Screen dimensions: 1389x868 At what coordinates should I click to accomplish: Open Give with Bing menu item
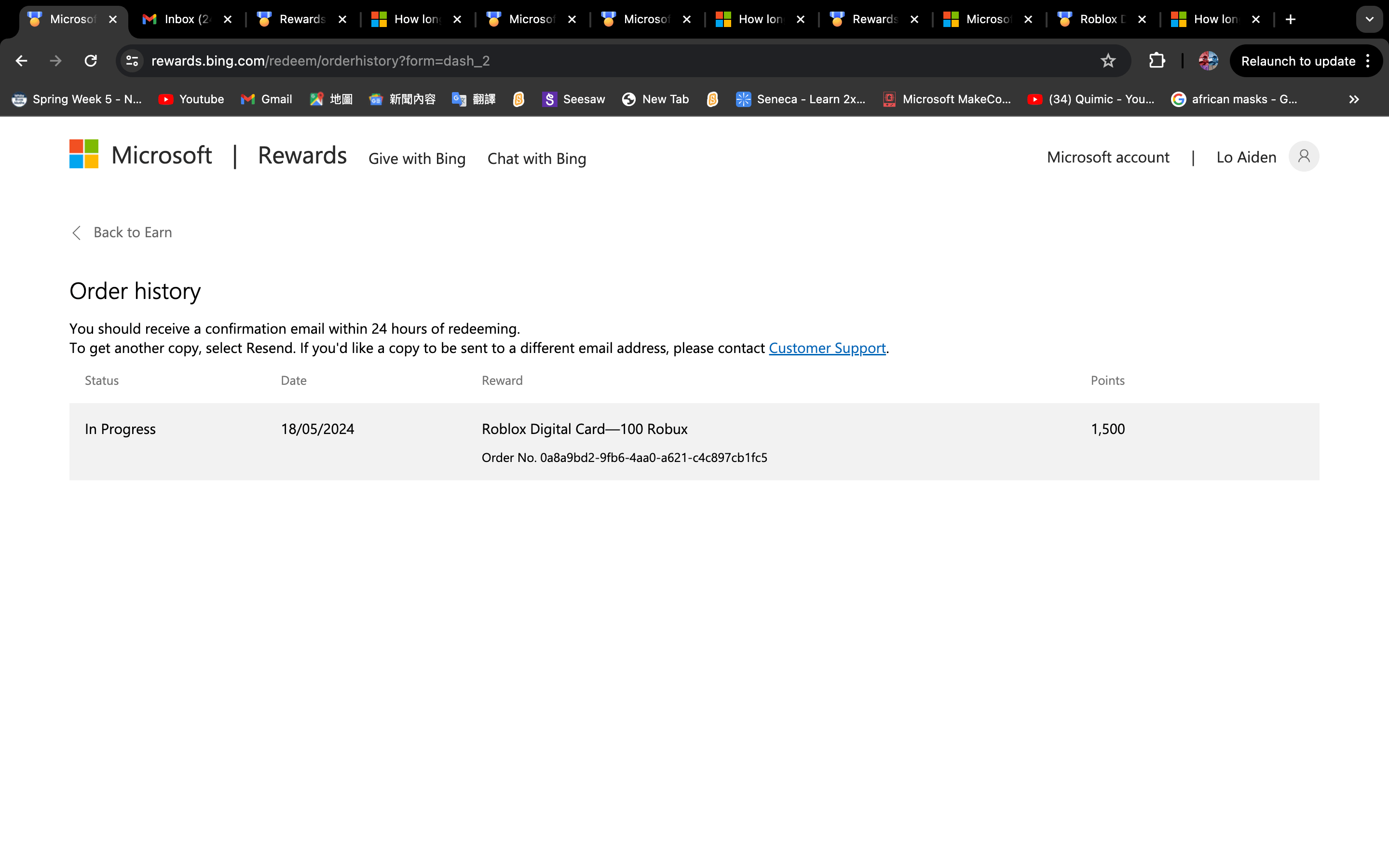[x=417, y=159]
